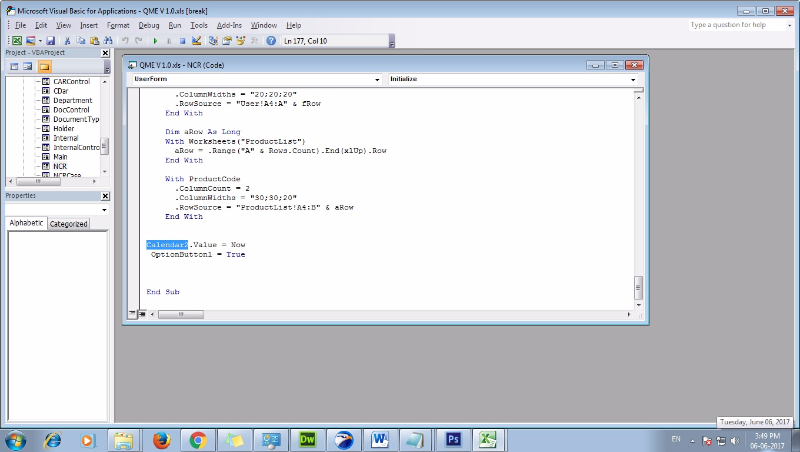This screenshot has height=452, width=800.
Task: Click the Toggle Folders button in Project pane
Action: coord(45,66)
